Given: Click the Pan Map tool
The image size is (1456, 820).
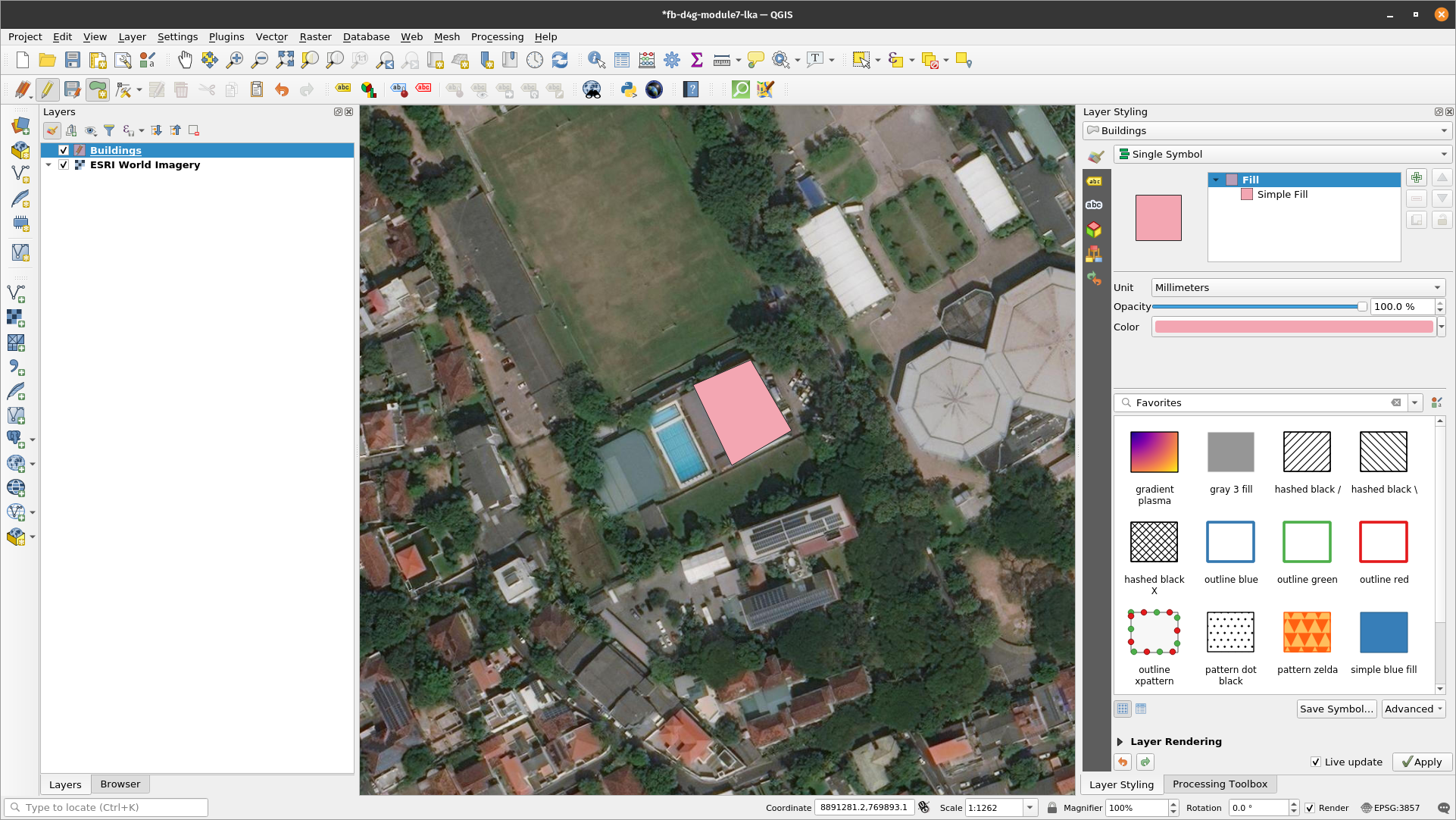Looking at the screenshot, I should [x=184, y=61].
